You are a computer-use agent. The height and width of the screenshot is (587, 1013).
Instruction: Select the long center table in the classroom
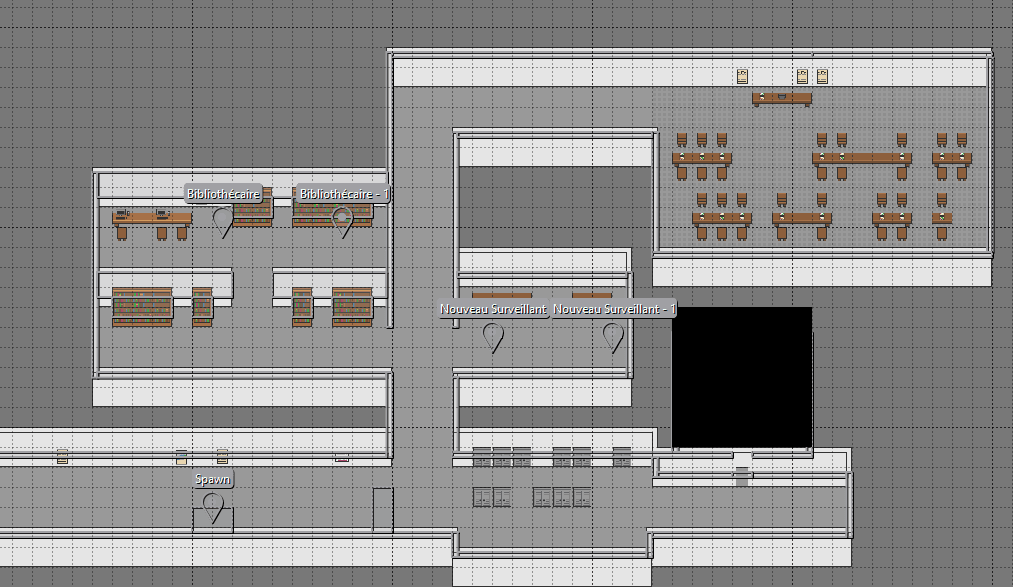click(x=861, y=158)
